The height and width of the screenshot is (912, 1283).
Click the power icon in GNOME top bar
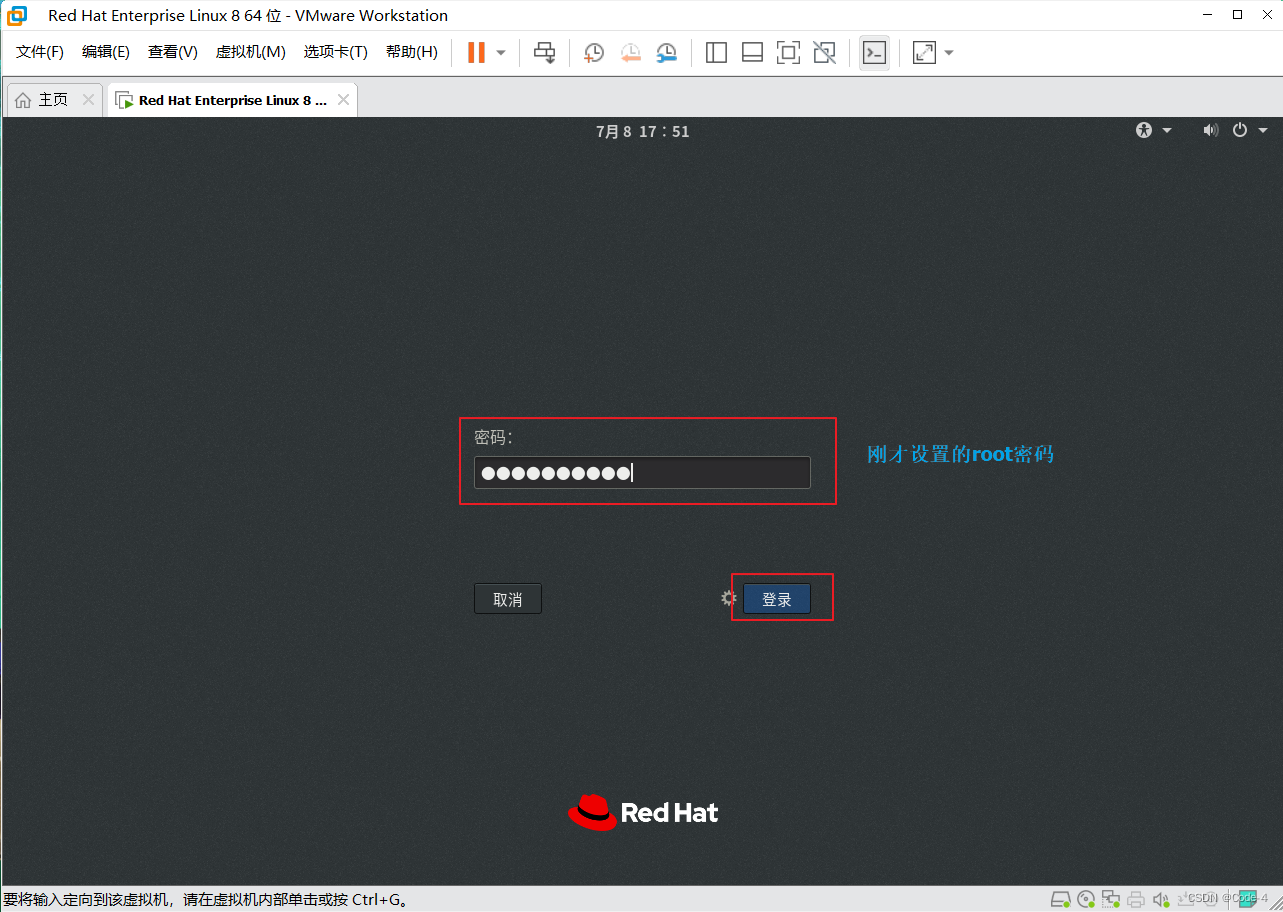tap(1240, 130)
